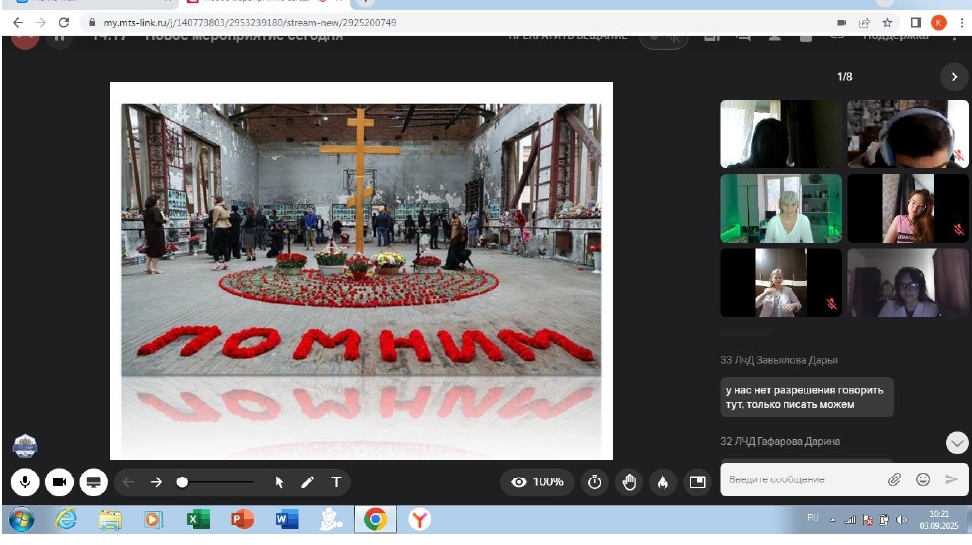Viewport: 972px width, 545px height.
Task: Show hidden tray icons arrow
Action: click(x=833, y=520)
